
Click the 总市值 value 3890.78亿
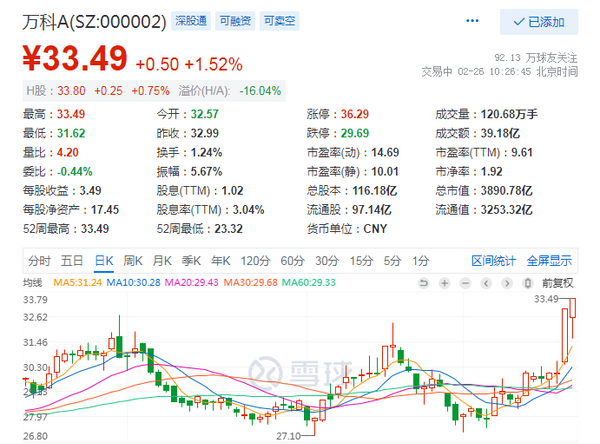pyautogui.click(x=506, y=191)
